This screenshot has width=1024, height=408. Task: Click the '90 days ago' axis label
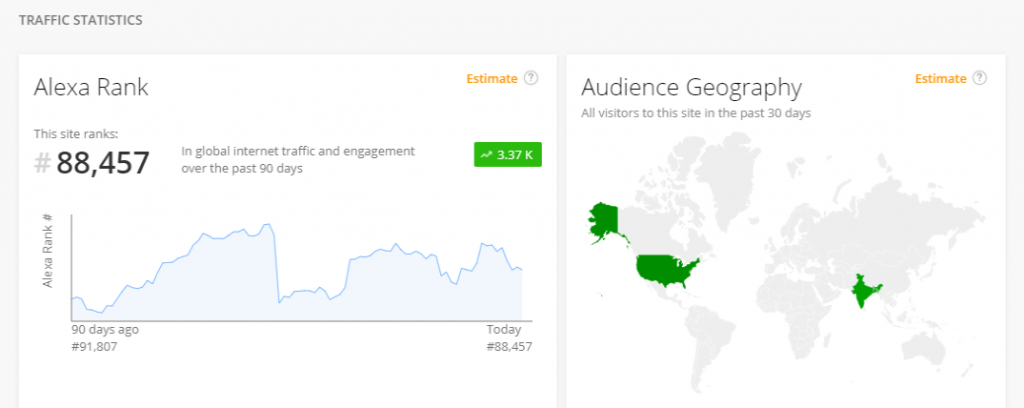tap(105, 329)
